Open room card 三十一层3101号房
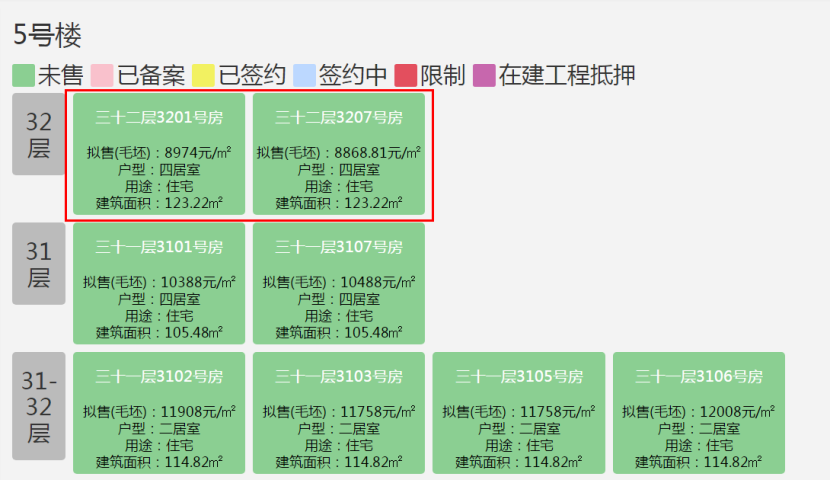 (x=159, y=283)
